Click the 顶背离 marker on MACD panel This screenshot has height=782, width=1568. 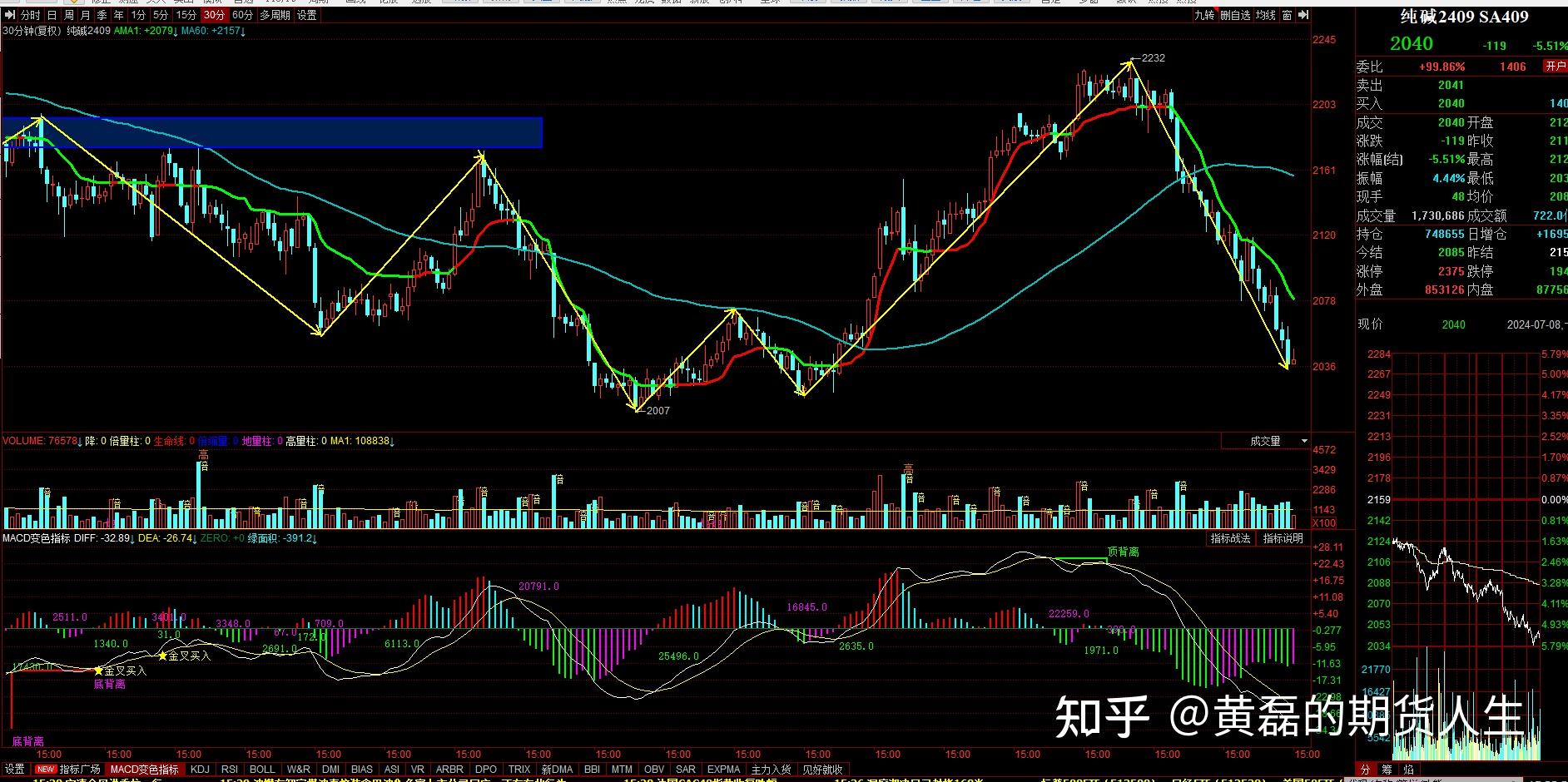(1123, 552)
